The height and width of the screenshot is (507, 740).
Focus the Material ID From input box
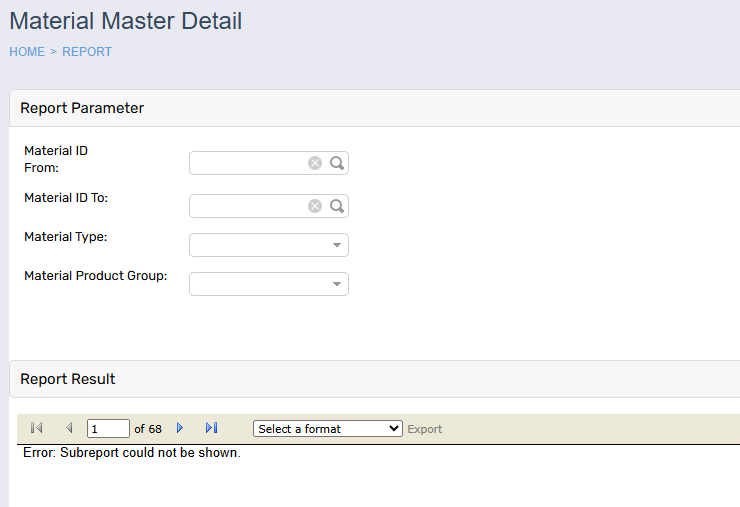(248, 163)
